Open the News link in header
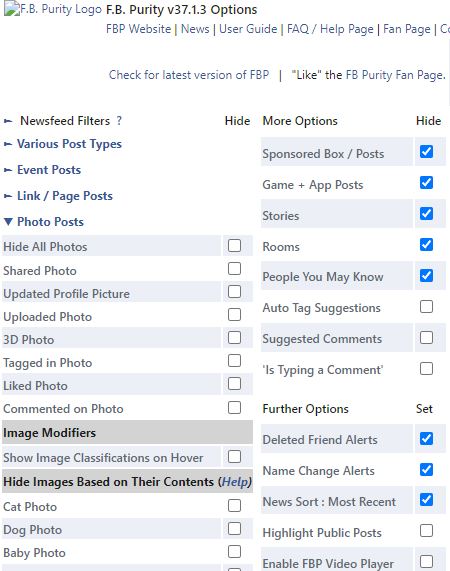450x571 pixels. click(x=195, y=29)
